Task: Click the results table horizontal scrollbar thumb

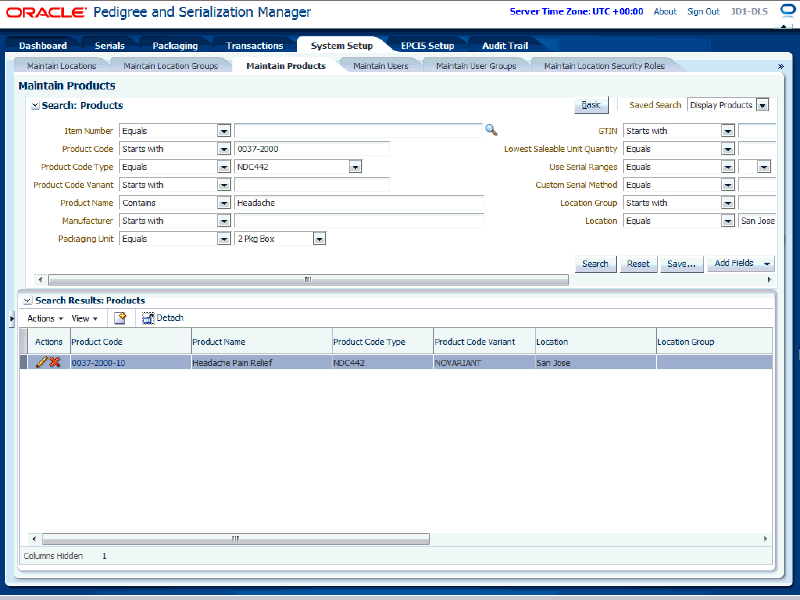Action: [236, 539]
